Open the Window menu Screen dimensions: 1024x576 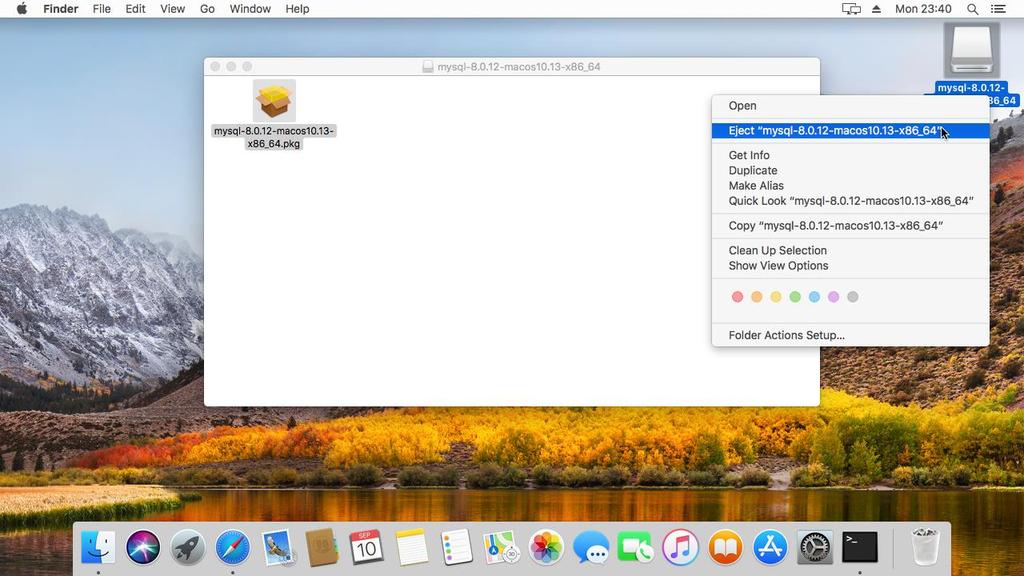click(x=250, y=9)
